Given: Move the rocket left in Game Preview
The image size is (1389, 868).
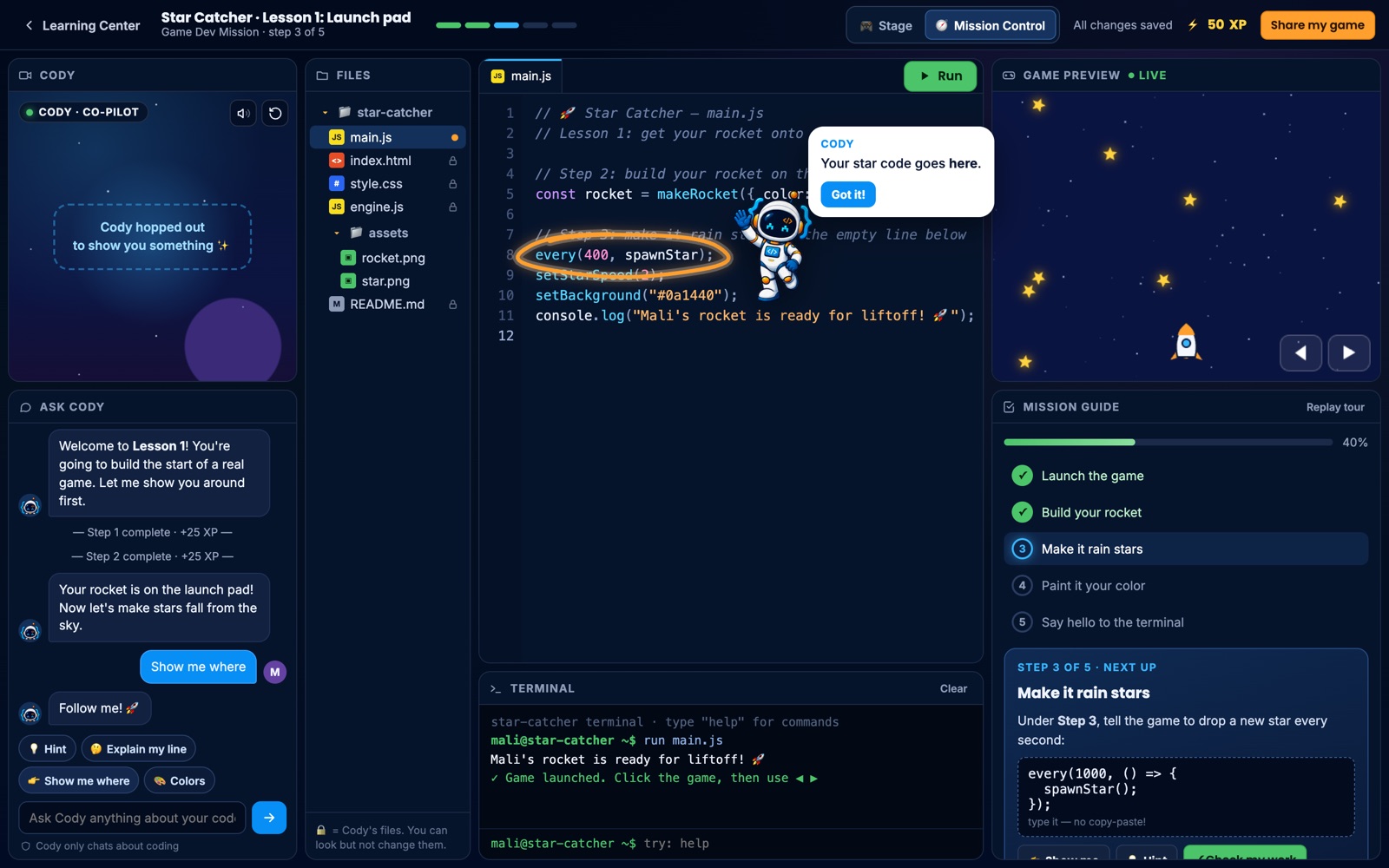Looking at the screenshot, I should pos(1300,352).
